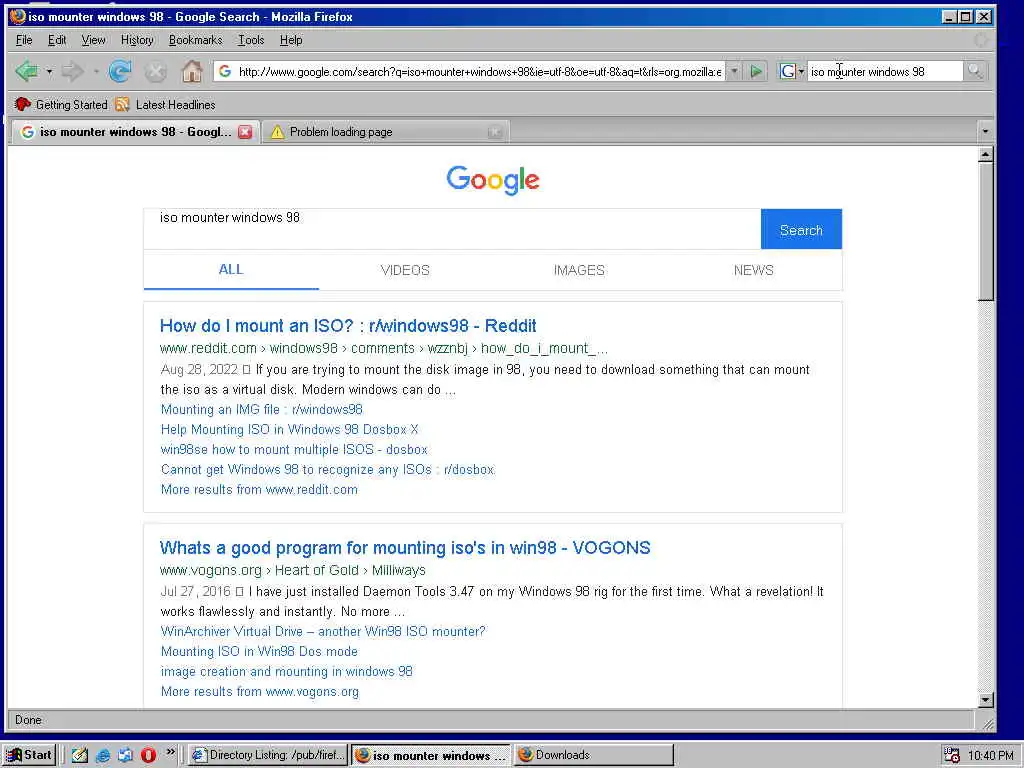Open the Getting Started bookmark
This screenshot has width=1024, height=768.
[x=61, y=104]
